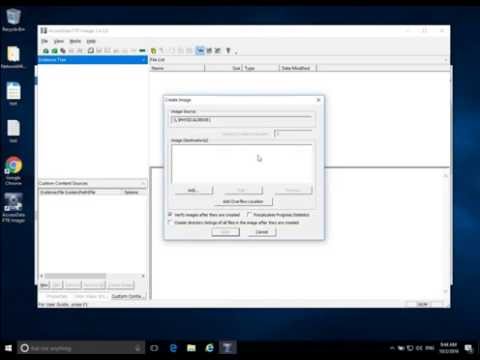Click New in Custom Content Sources panel
480x360 pixels.
(44, 285)
